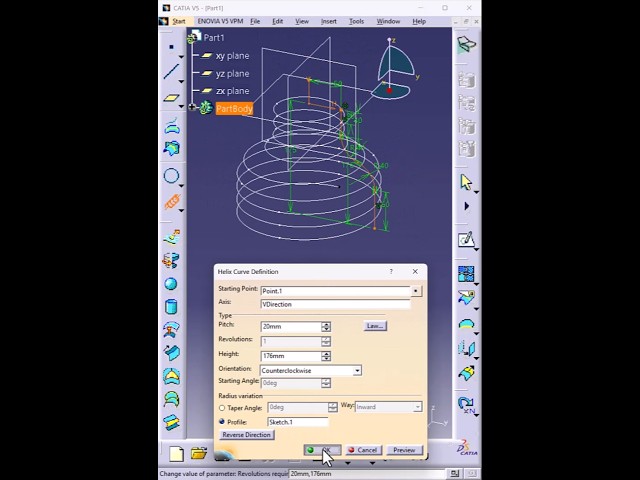
Task: Click the Translate tool in the right toolbar
Action: click(x=466, y=349)
